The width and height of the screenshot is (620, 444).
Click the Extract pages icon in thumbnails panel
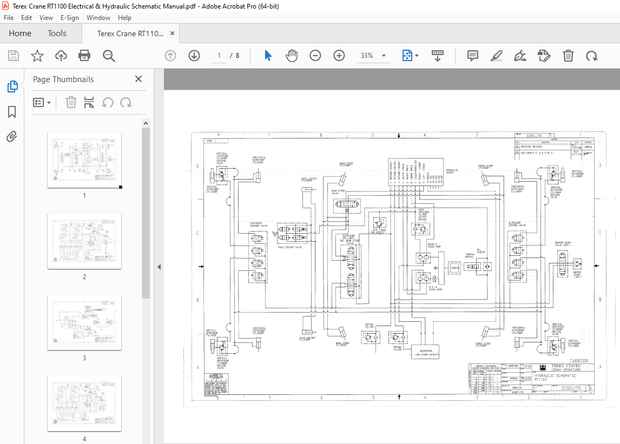89,103
